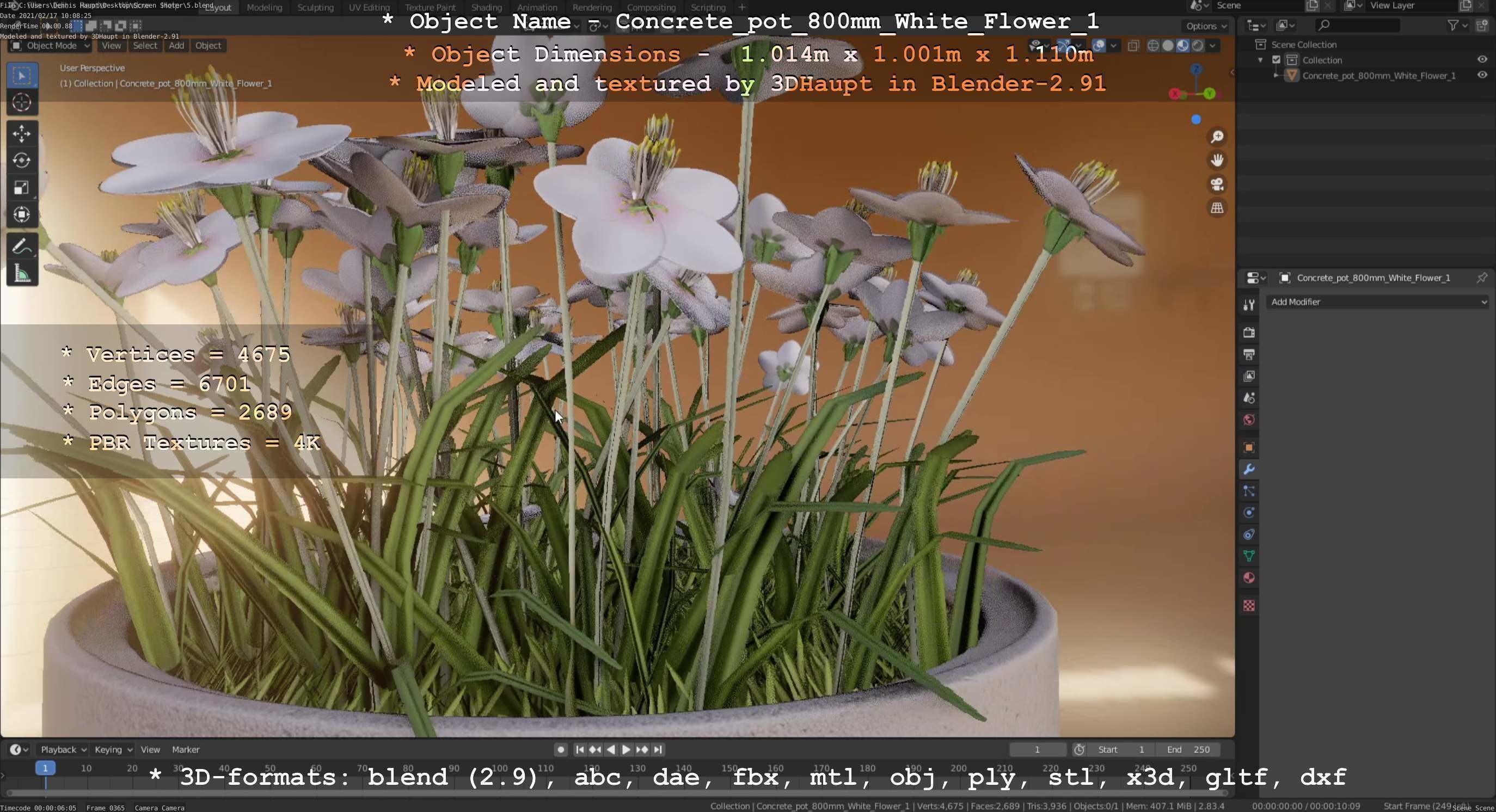Toggle auto keying record button
This screenshot has height=812, width=1496.
pyautogui.click(x=560, y=750)
